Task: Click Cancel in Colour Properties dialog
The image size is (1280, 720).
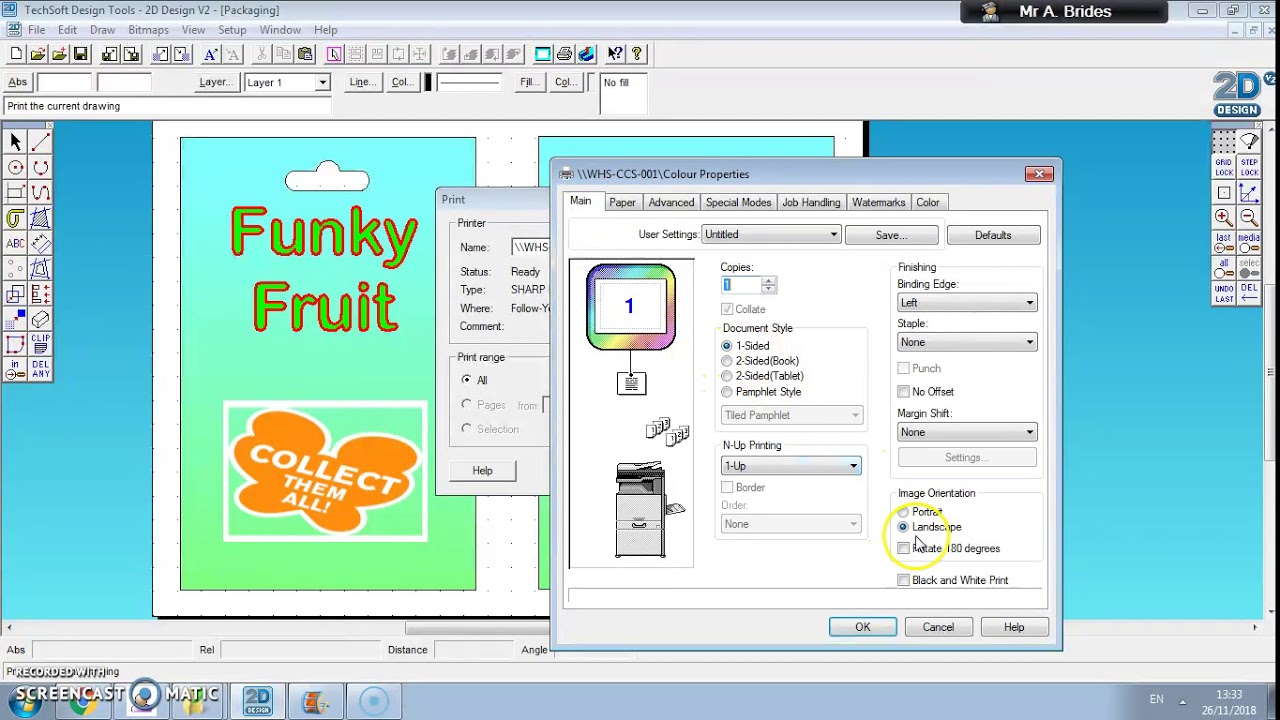Action: point(938,627)
